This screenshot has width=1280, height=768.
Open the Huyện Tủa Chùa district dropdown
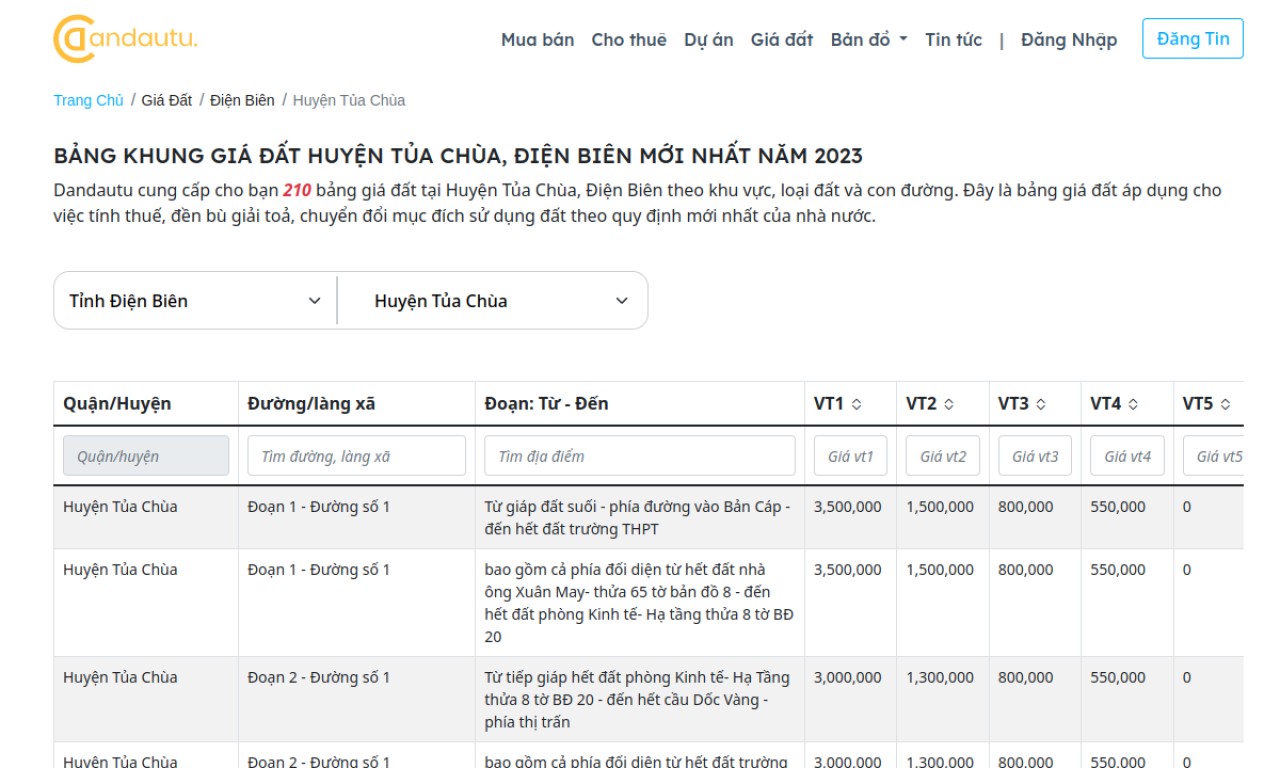coord(500,301)
